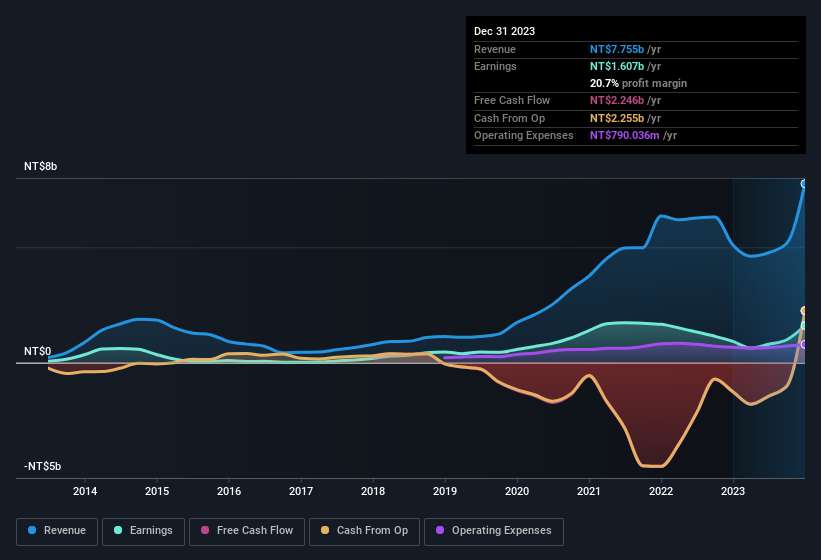Toggle the Earnings legend button
821x560 pixels.
(x=143, y=531)
